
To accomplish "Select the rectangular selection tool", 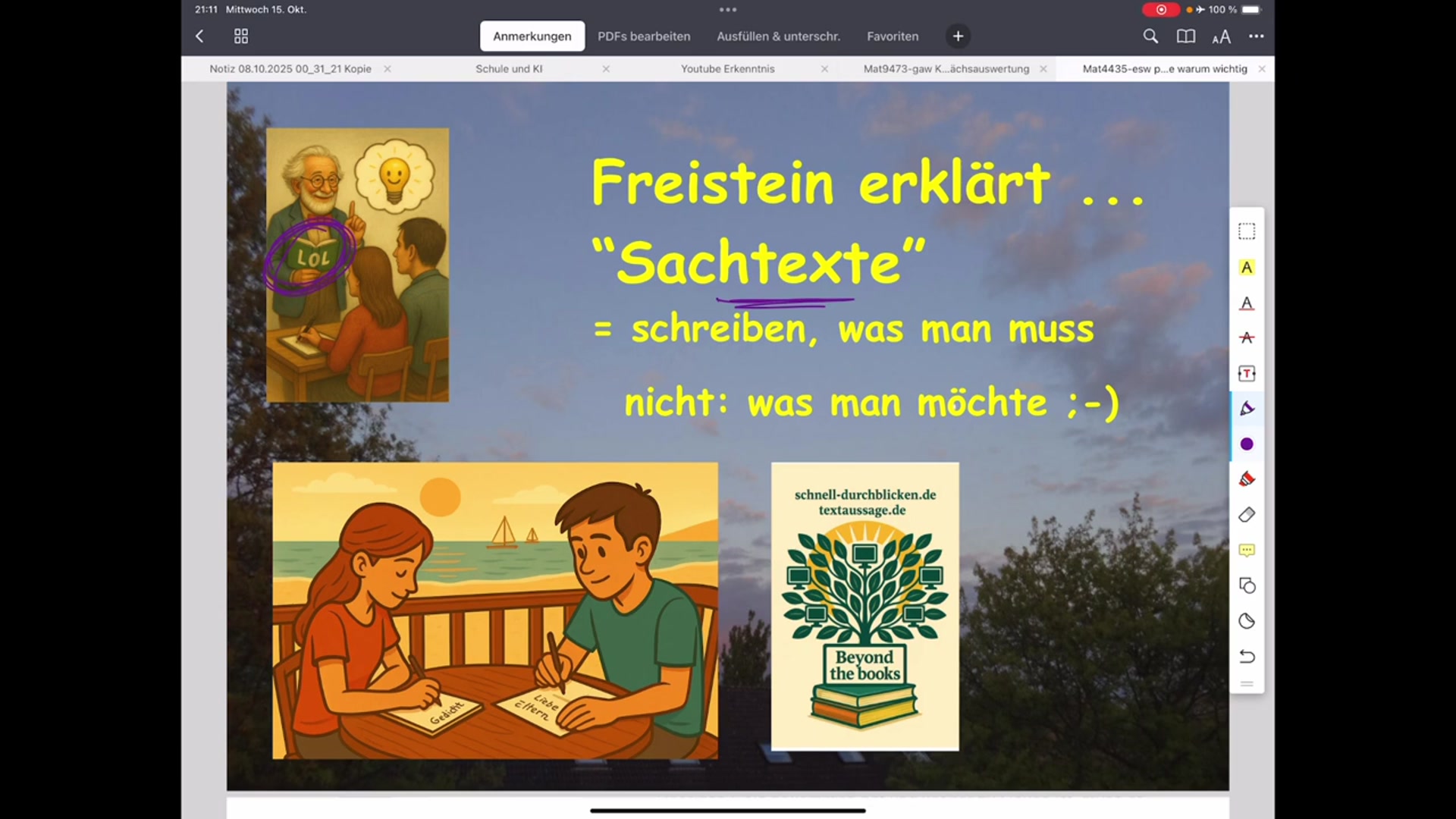I will (x=1247, y=231).
